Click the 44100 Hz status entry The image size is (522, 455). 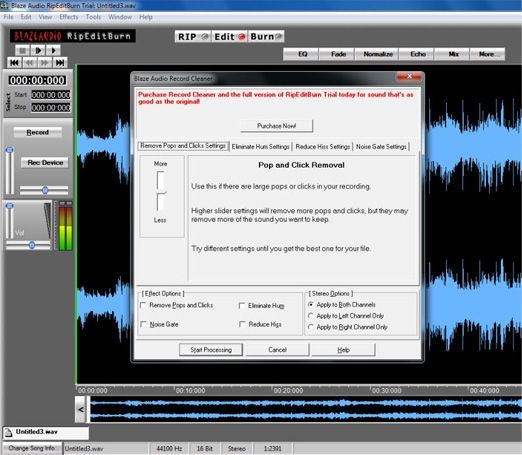(169, 449)
